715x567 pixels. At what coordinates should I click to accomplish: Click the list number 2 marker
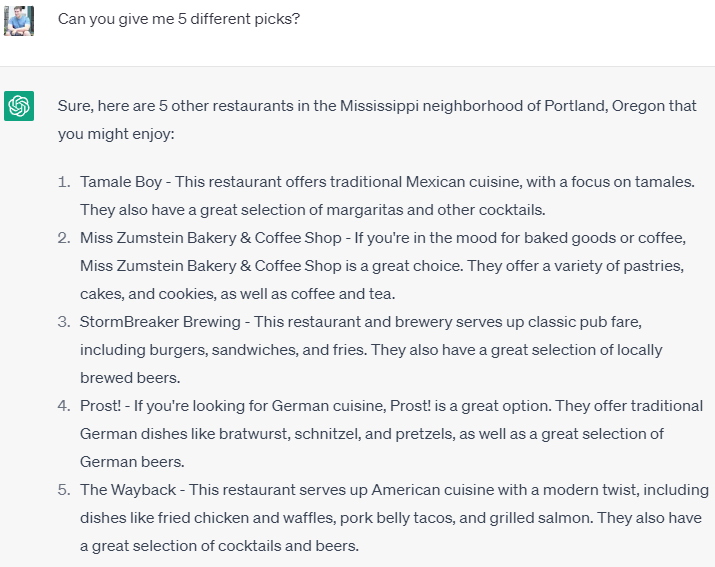click(63, 238)
